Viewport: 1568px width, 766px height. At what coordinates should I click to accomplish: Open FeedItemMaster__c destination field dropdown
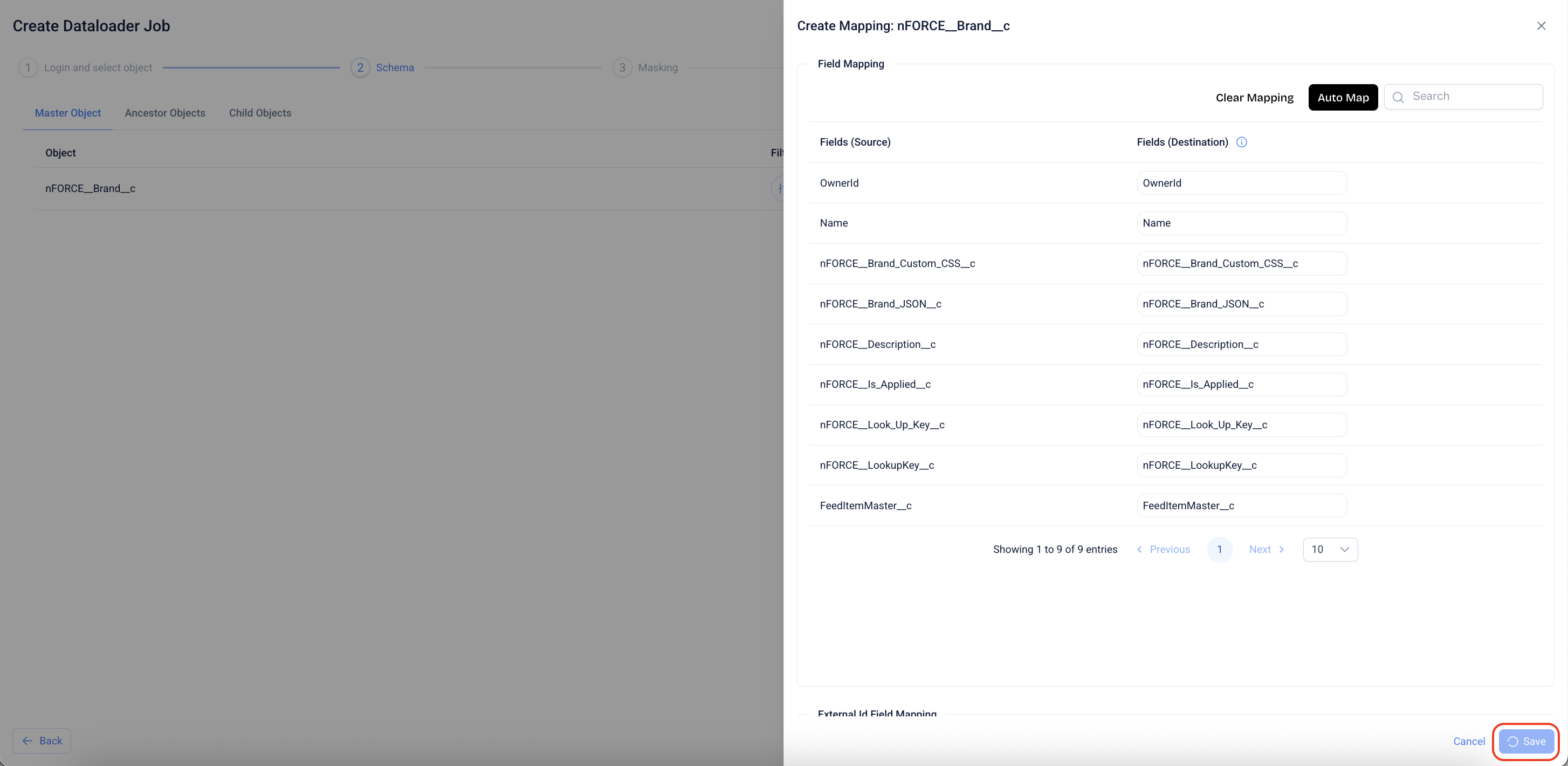pos(1241,505)
